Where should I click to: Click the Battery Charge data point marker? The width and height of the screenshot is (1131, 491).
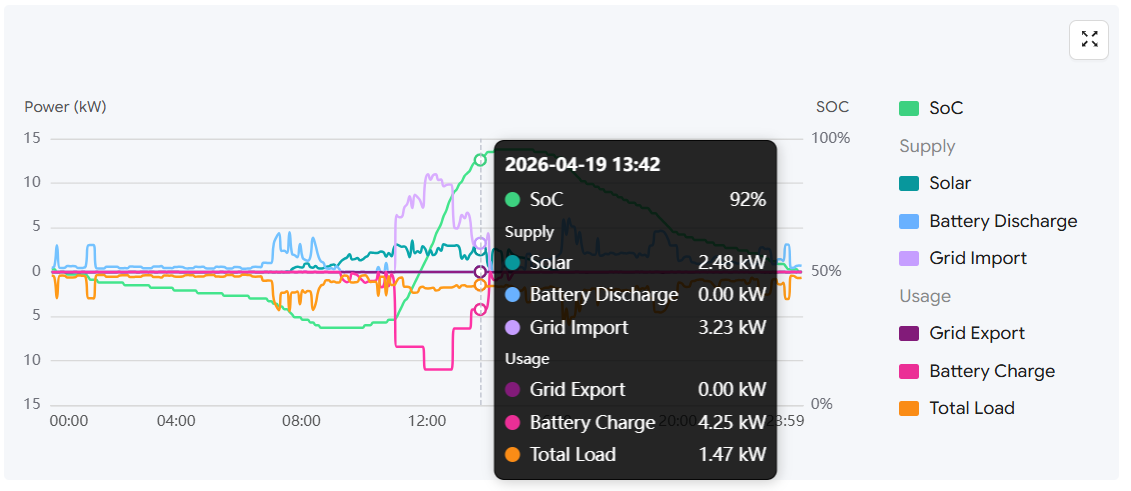pos(480,309)
